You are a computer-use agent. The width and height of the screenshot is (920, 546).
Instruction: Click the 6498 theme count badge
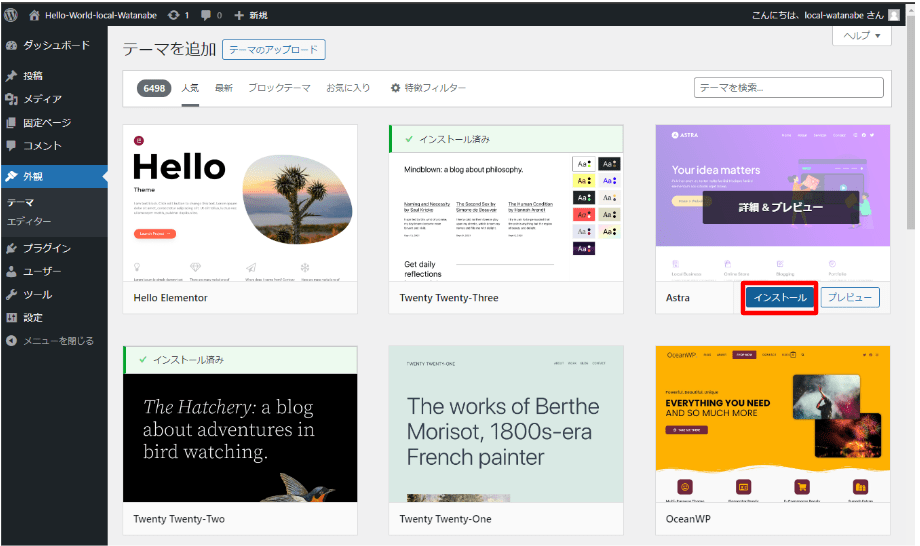(x=154, y=89)
